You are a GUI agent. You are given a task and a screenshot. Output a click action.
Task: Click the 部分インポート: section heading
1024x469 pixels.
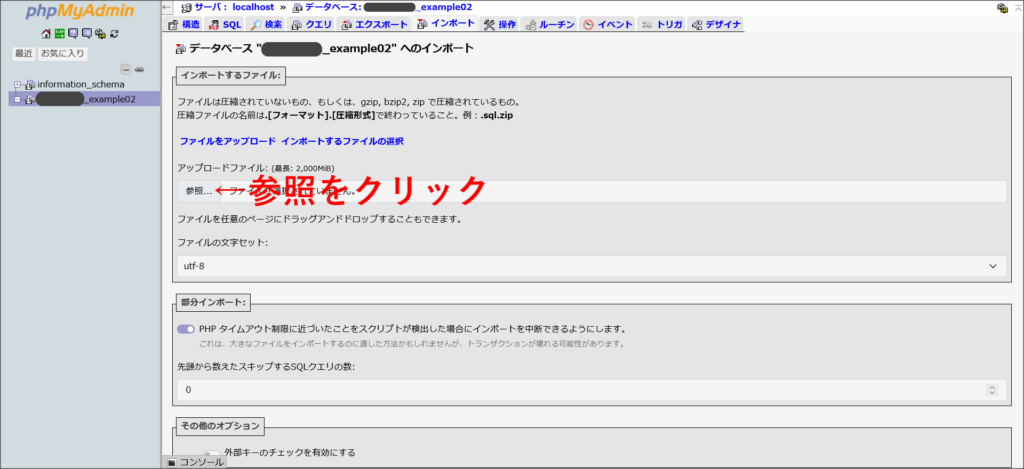[213, 302]
